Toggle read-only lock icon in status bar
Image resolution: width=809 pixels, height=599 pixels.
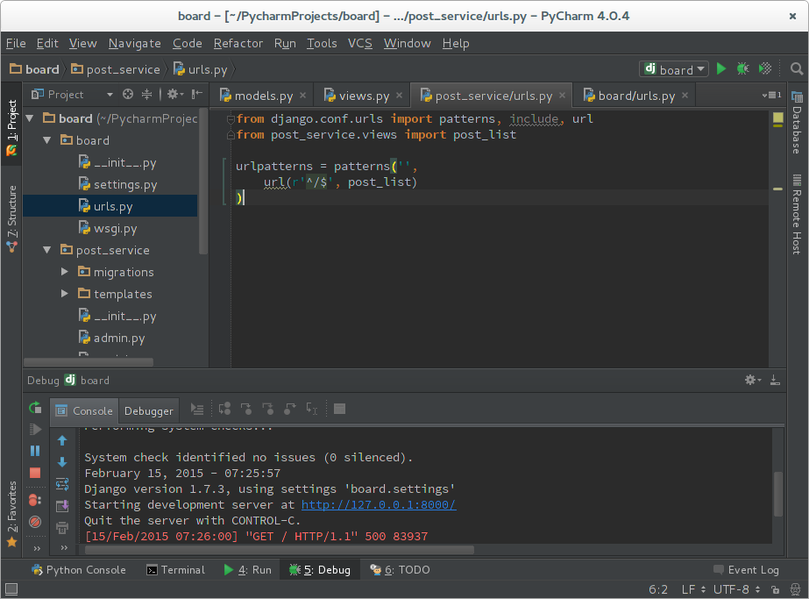point(775,589)
